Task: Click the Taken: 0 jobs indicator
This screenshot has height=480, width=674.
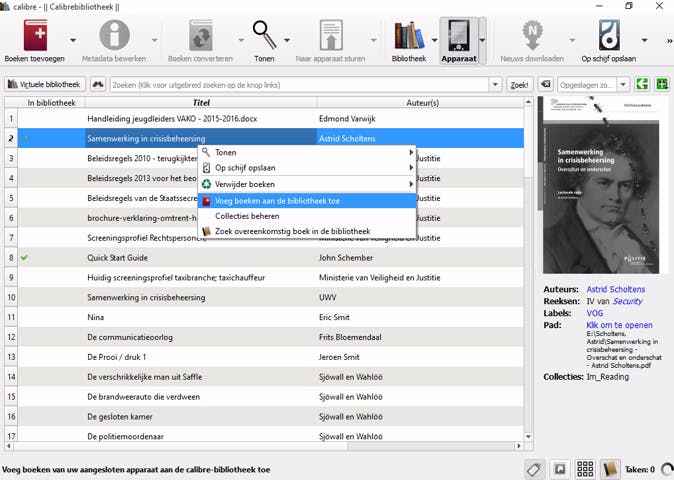Action: 640,469
